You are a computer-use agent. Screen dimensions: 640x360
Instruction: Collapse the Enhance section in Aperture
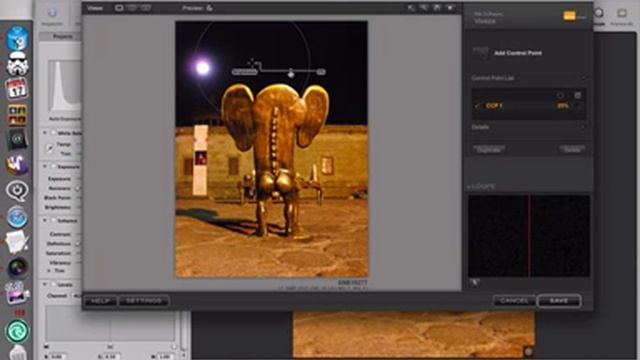45,220
